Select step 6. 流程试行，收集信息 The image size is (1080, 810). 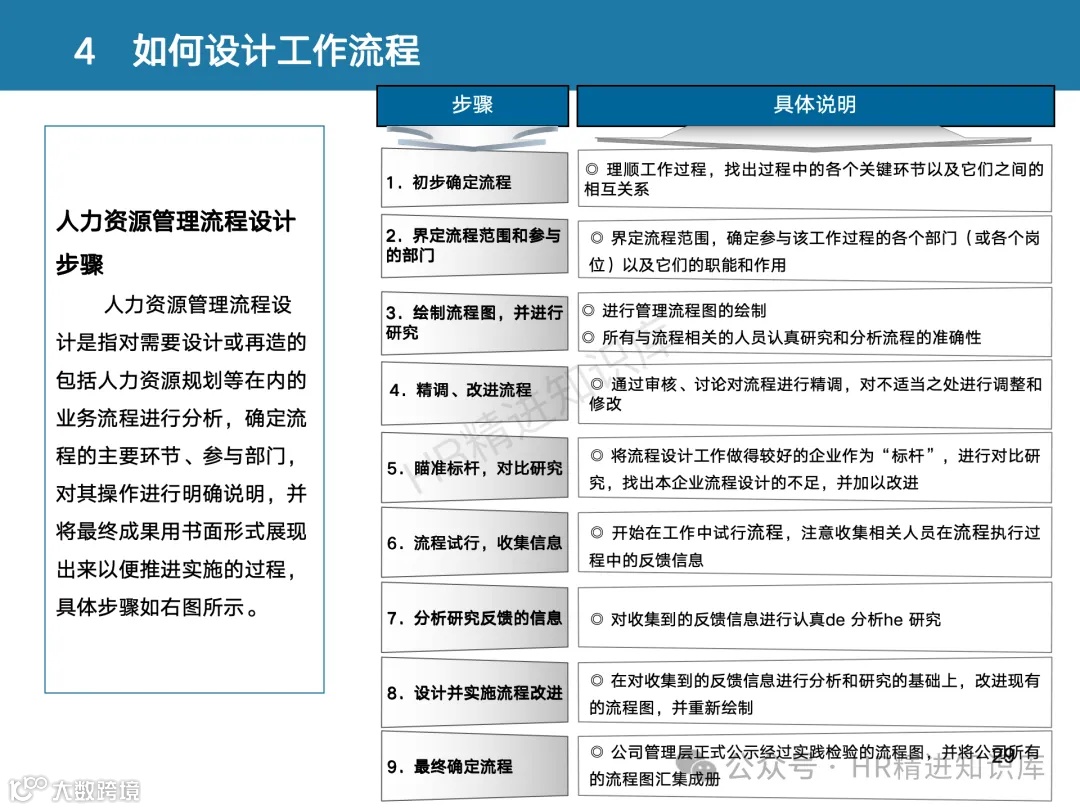471,541
